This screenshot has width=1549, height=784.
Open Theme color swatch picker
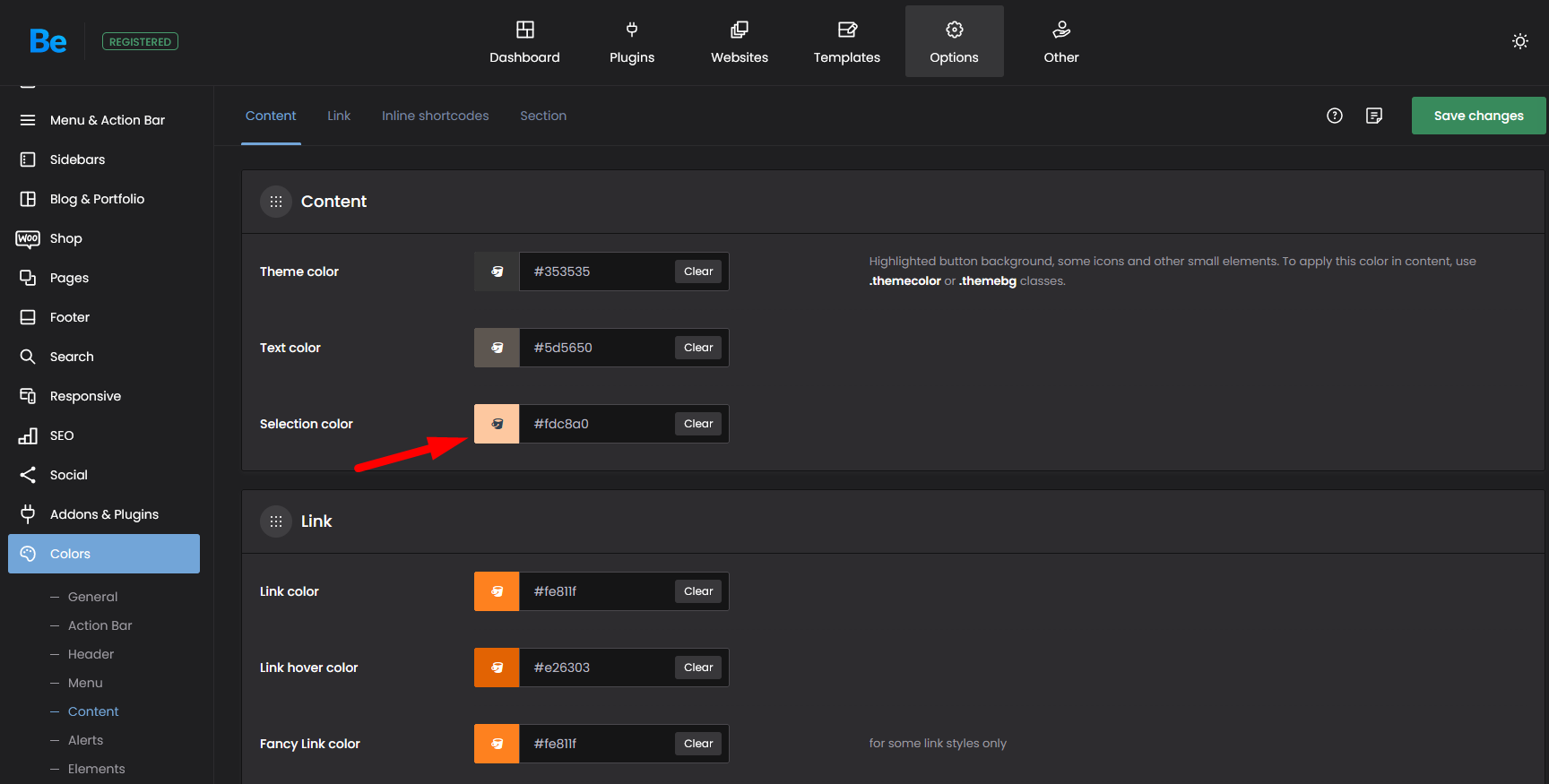497,271
